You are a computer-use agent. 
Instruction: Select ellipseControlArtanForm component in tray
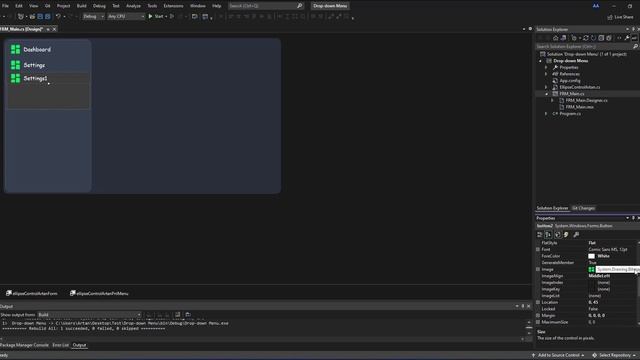pyautogui.click(x=31, y=293)
